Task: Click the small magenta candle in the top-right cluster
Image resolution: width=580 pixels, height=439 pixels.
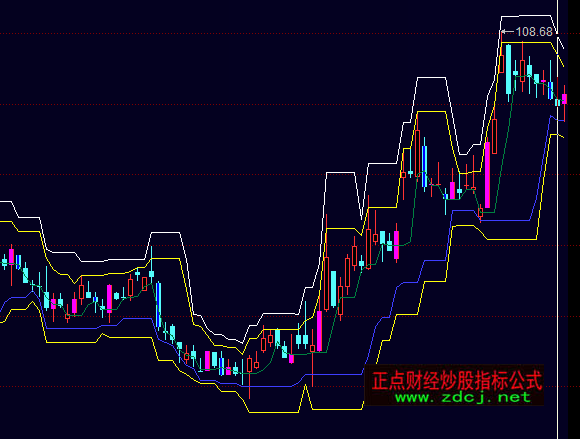Action: pos(543,81)
